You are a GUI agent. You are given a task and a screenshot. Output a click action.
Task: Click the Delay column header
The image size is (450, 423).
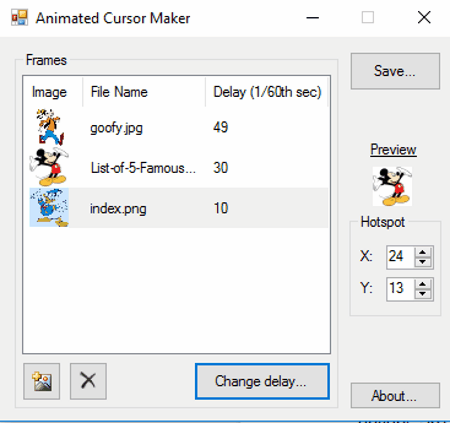coord(267,92)
